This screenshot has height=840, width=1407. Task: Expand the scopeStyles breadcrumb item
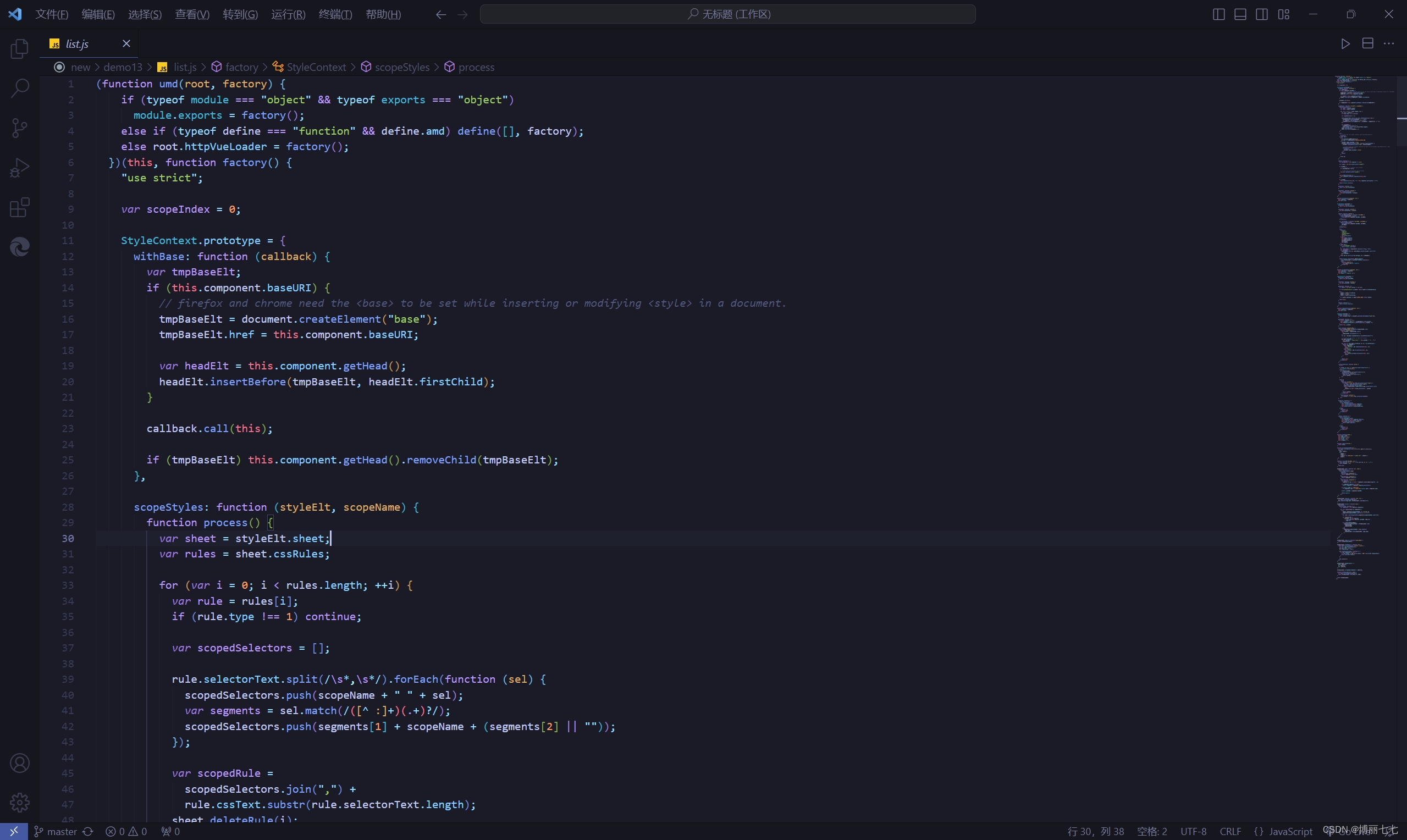[x=402, y=67]
